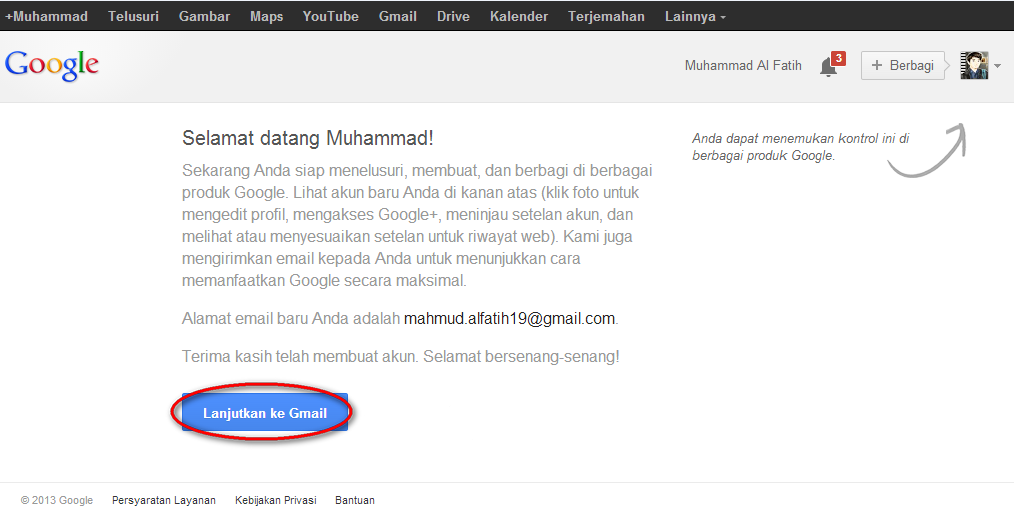The width and height of the screenshot is (1014, 514).
Task: Open Gambar in top navigation
Action: click(204, 16)
